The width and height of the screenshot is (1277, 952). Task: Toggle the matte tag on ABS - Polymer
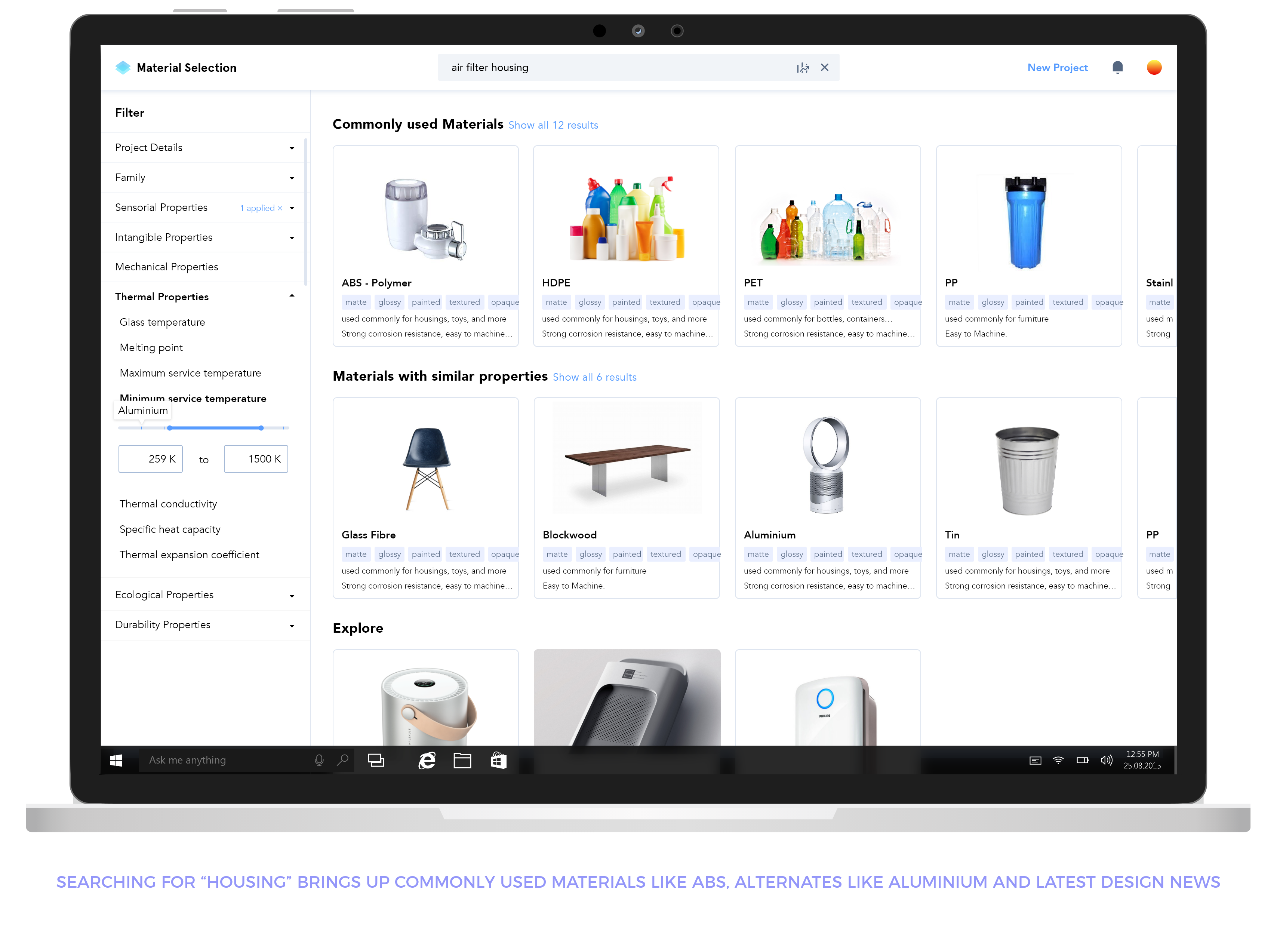click(x=356, y=302)
